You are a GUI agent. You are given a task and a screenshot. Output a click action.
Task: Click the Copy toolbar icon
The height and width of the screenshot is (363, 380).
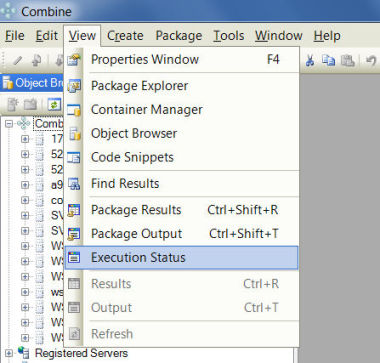328,61
